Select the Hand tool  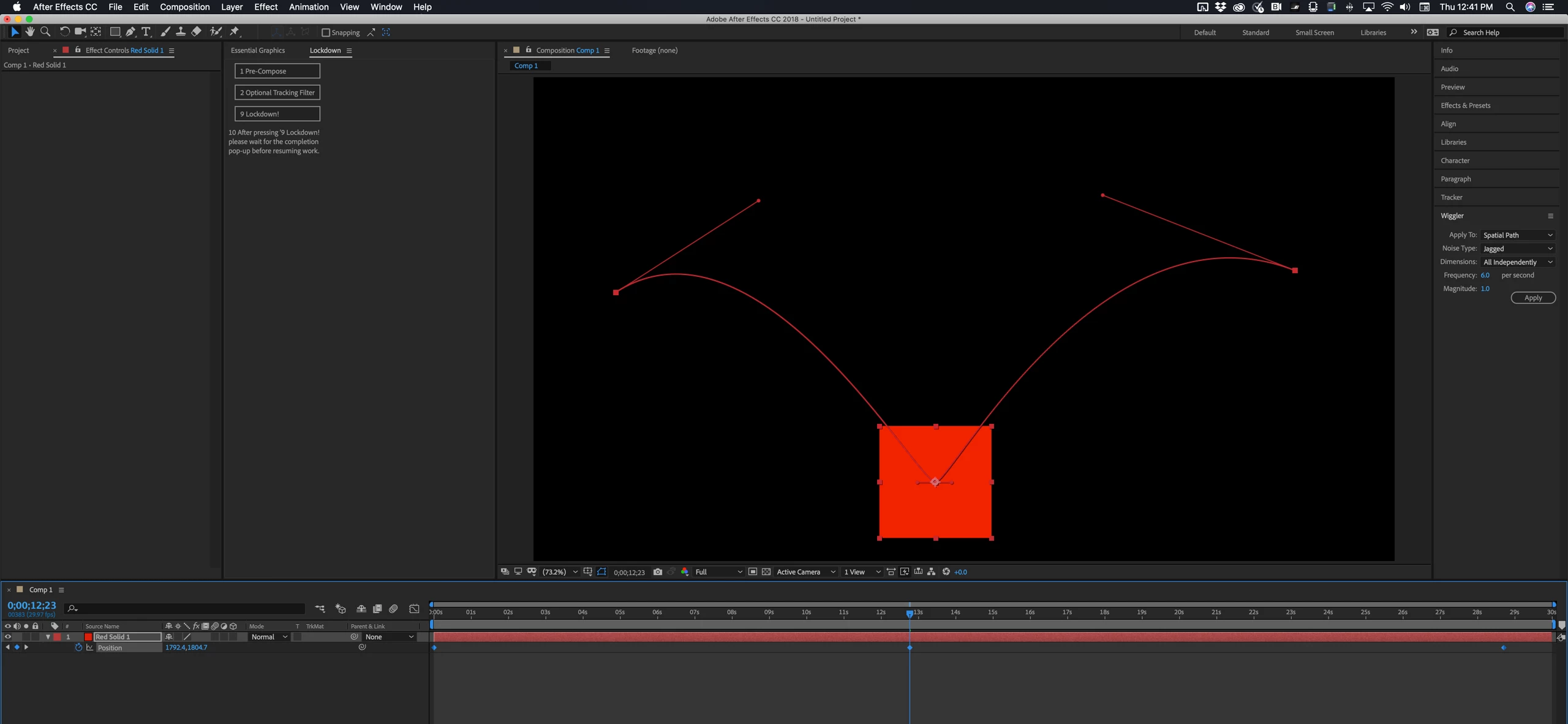point(29,32)
